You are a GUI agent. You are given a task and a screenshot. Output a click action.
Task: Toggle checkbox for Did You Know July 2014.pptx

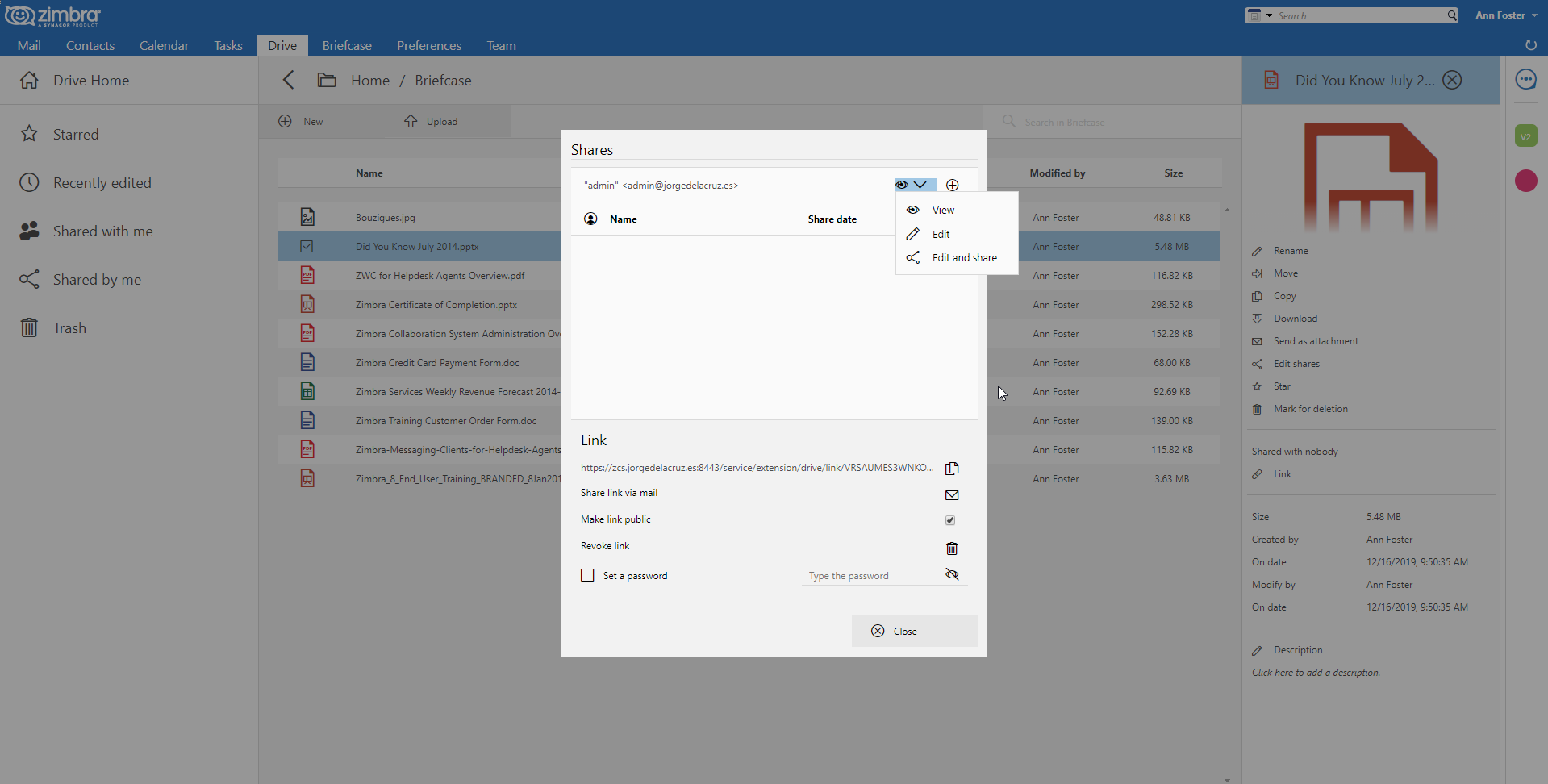(x=307, y=247)
